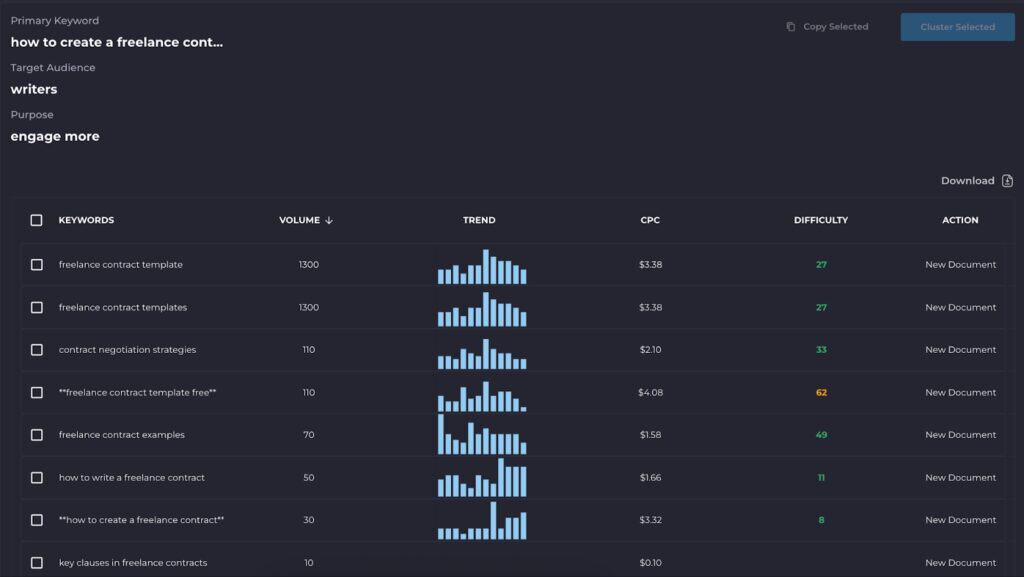Sort table by Keywords column header
Screen dimensions: 1024x577
tap(86, 220)
